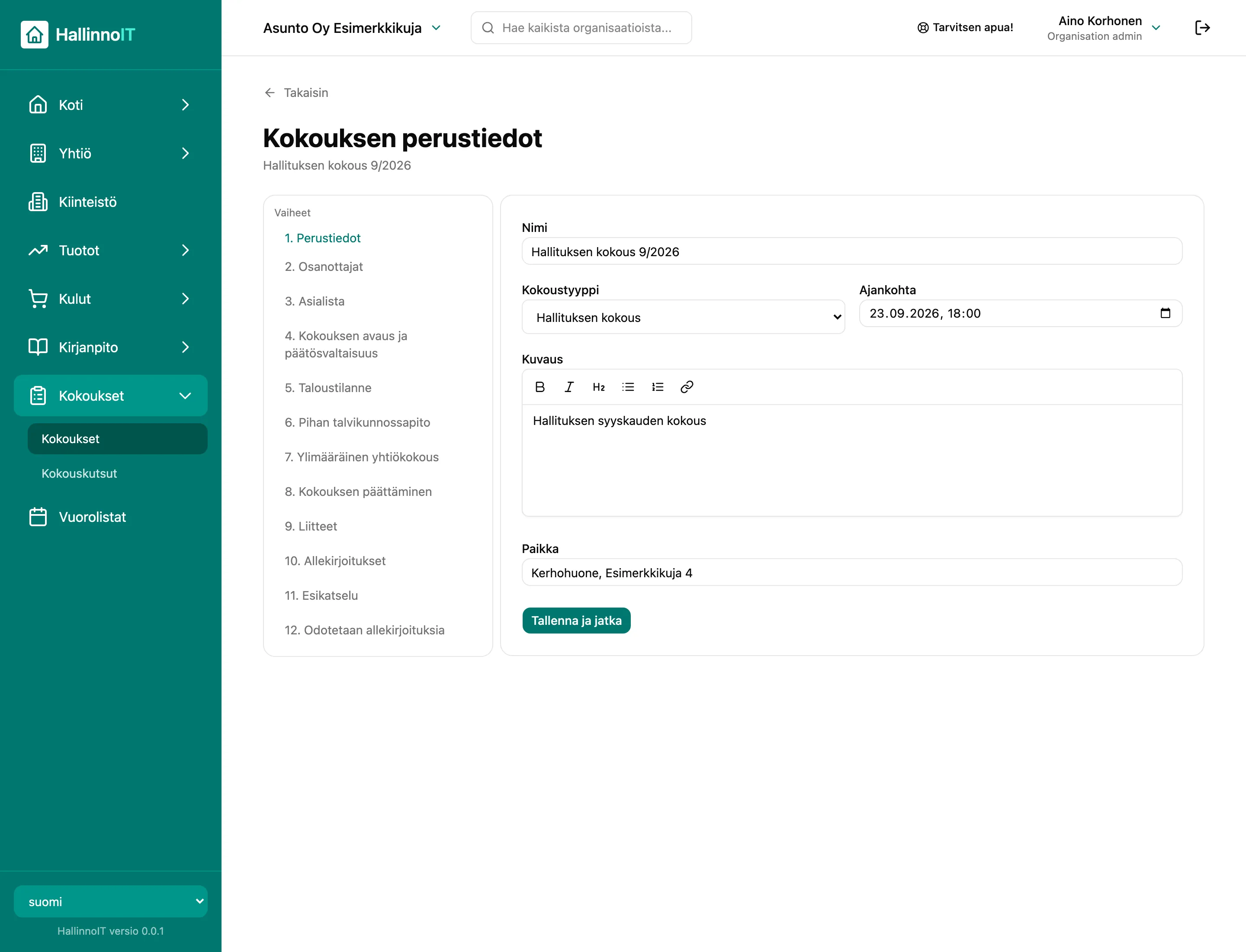Click the Takaisin back link
This screenshot has width=1246, height=952.
pos(296,92)
